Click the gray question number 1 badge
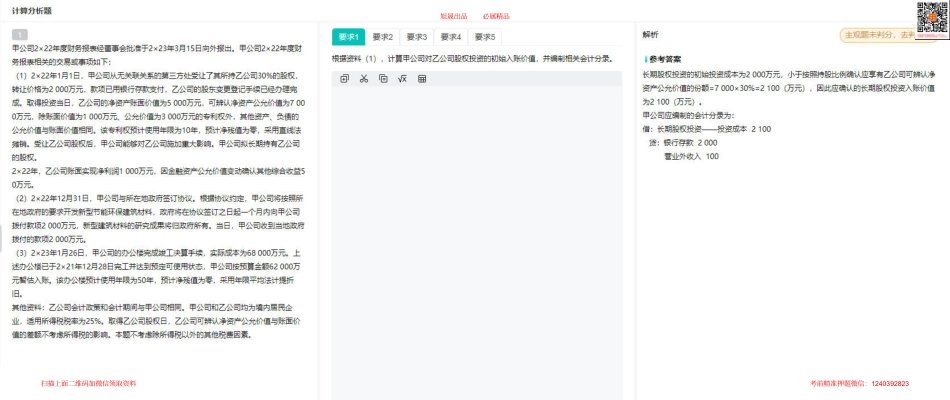The height and width of the screenshot is (400, 950). click(19, 34)
